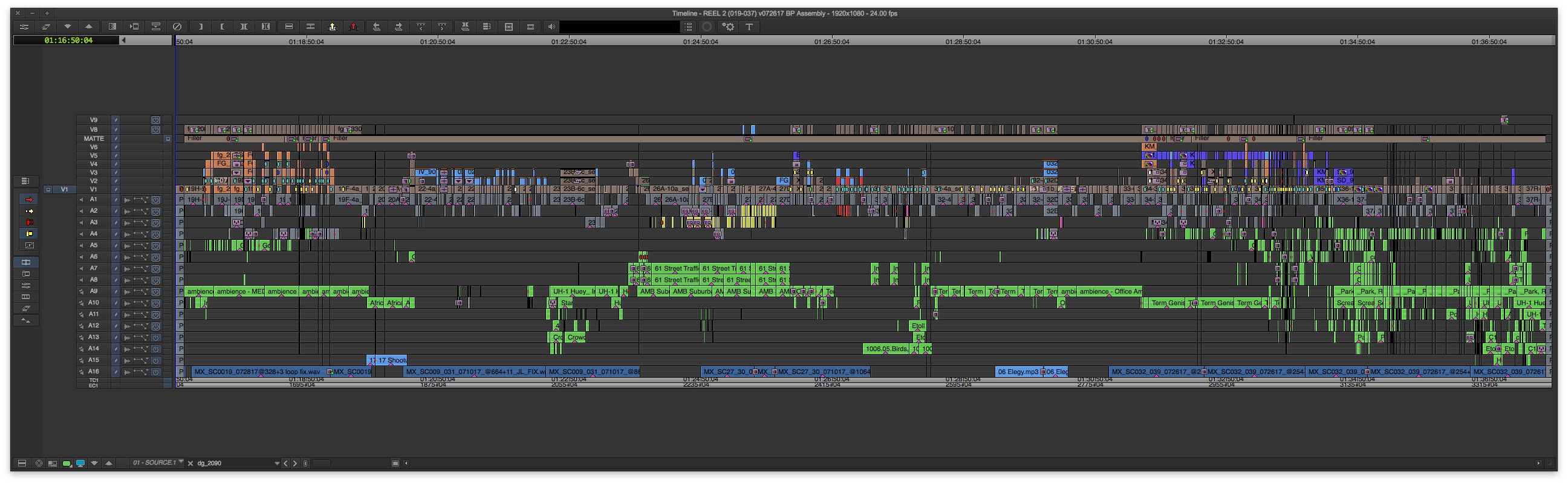Click the audio meter bar in toolbar
Image resolution: width=1568 pixels, height=484 pixels.
619,27
